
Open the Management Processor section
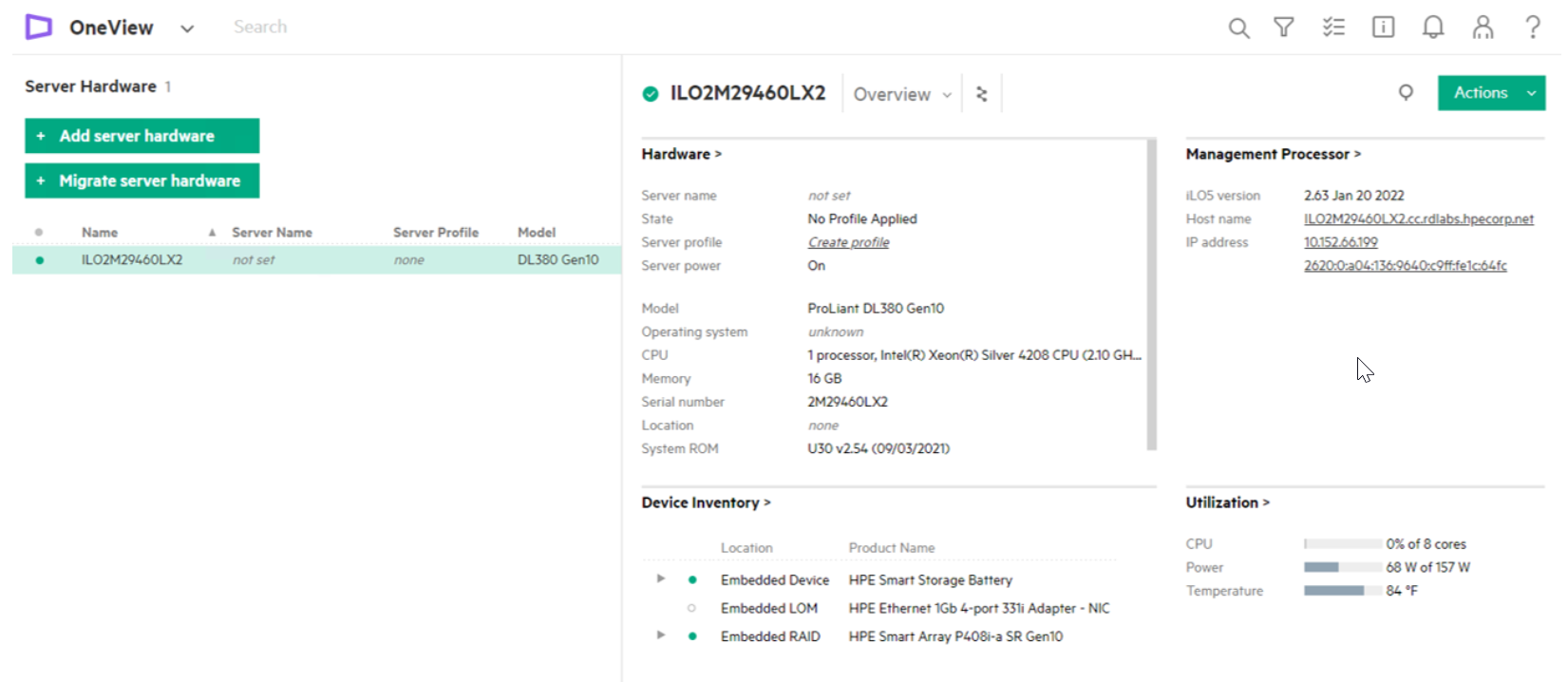point(1274,154)
